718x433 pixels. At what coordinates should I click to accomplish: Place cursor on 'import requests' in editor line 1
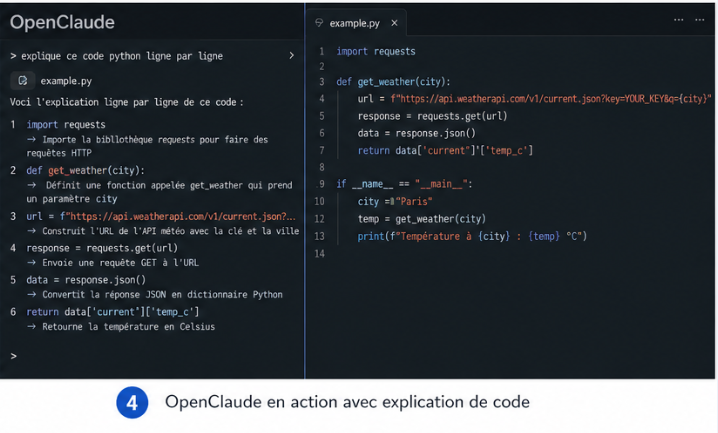click(376, 51)
